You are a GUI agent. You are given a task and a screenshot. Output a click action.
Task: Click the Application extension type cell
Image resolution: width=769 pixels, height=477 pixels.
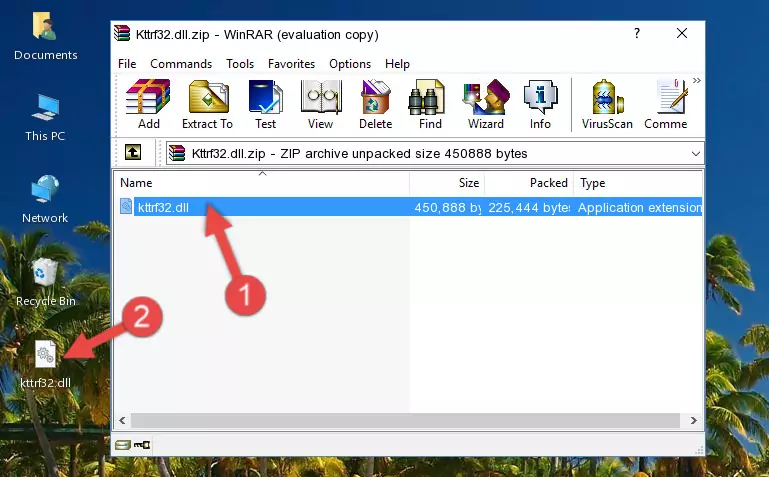[640, 207]
